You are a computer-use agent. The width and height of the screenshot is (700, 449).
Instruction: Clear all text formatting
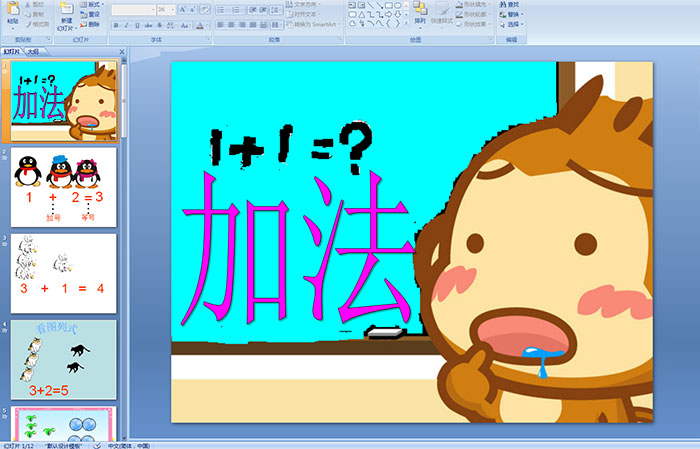pos(205,9)
